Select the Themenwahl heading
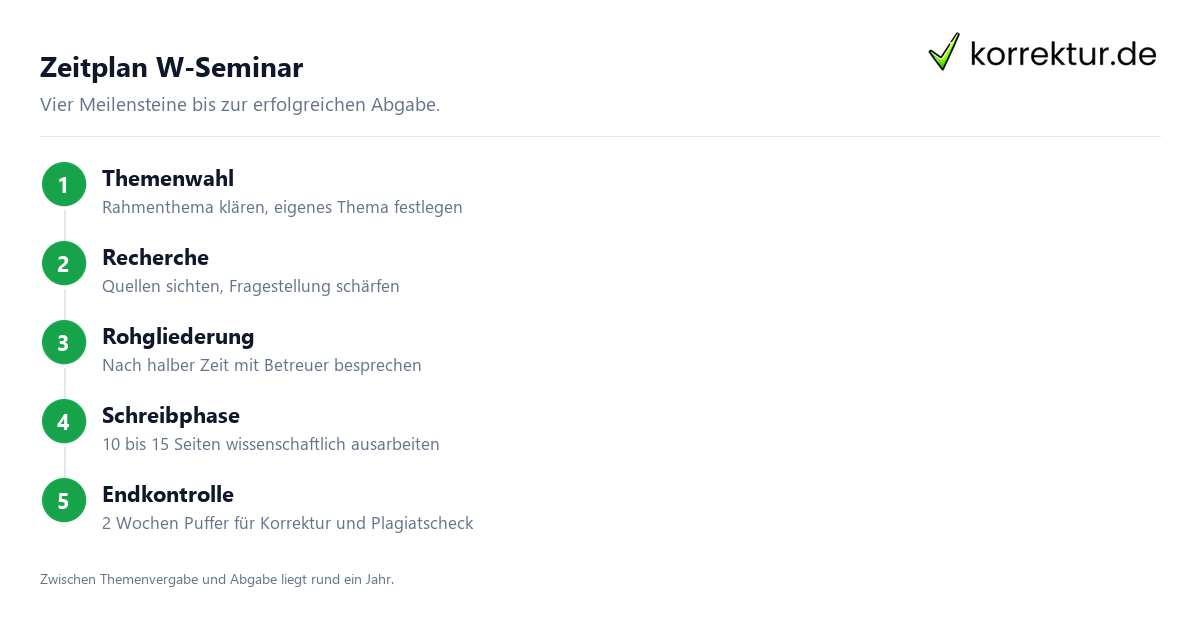 [168, 179]
